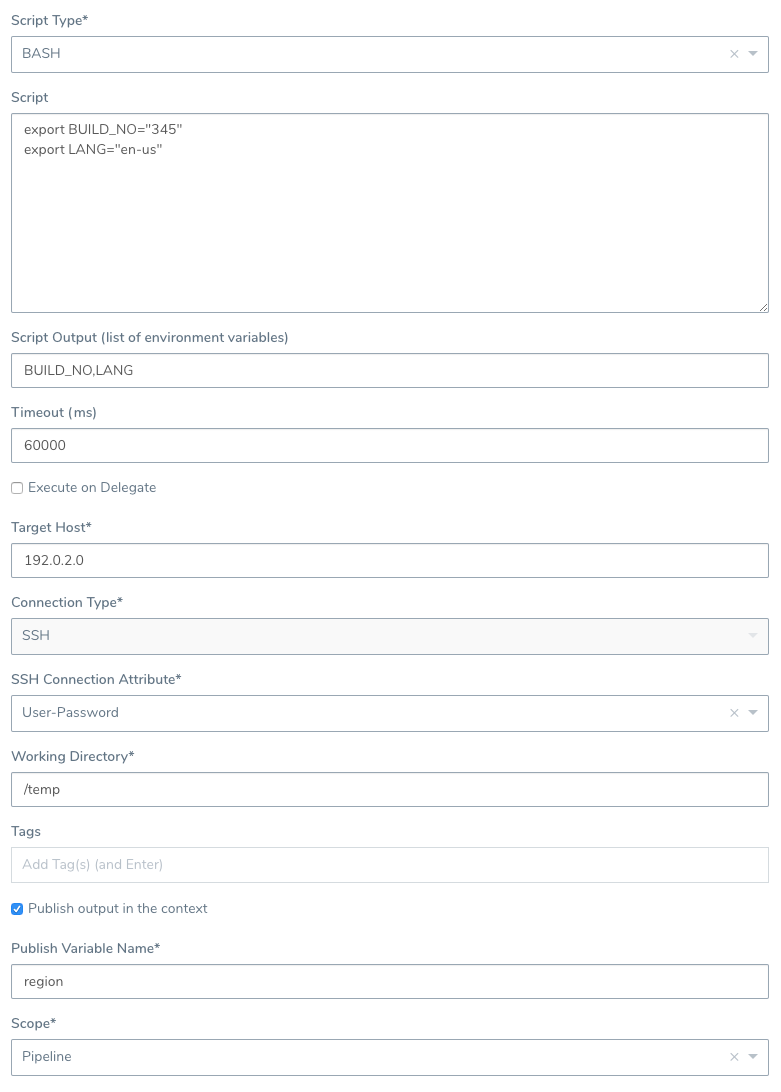The width and height of the screenshot is (781, 1092).
Task: Open the SSH Connection Attribute dropdown arrow
Action: 753,712
